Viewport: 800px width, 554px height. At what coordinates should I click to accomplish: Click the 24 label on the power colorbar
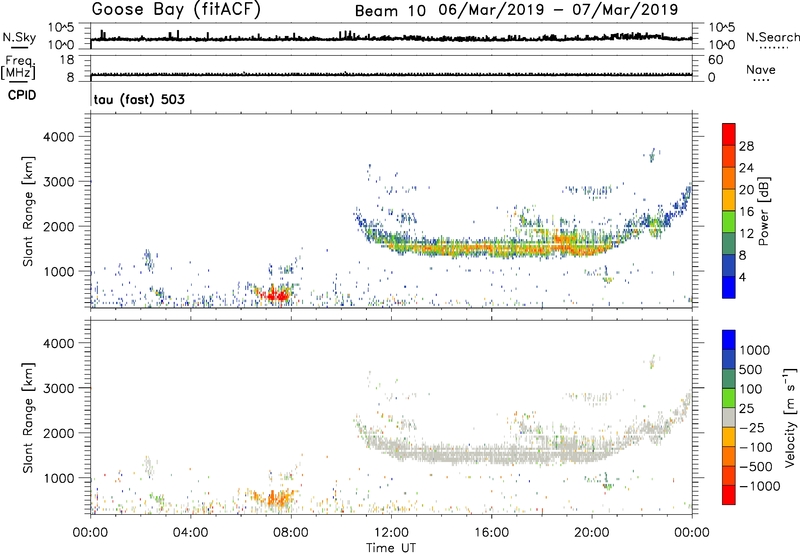746,168
